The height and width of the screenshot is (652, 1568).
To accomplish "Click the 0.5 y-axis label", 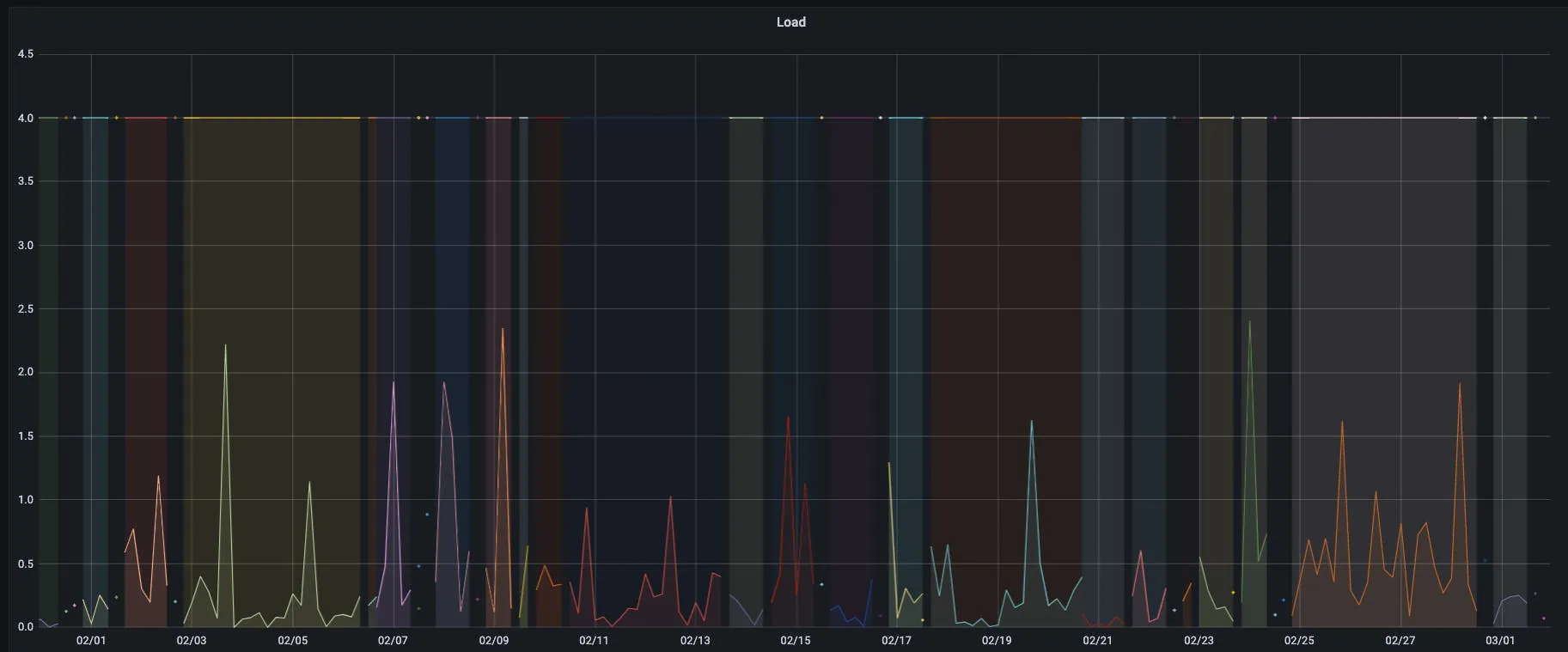I will (26, 564).
